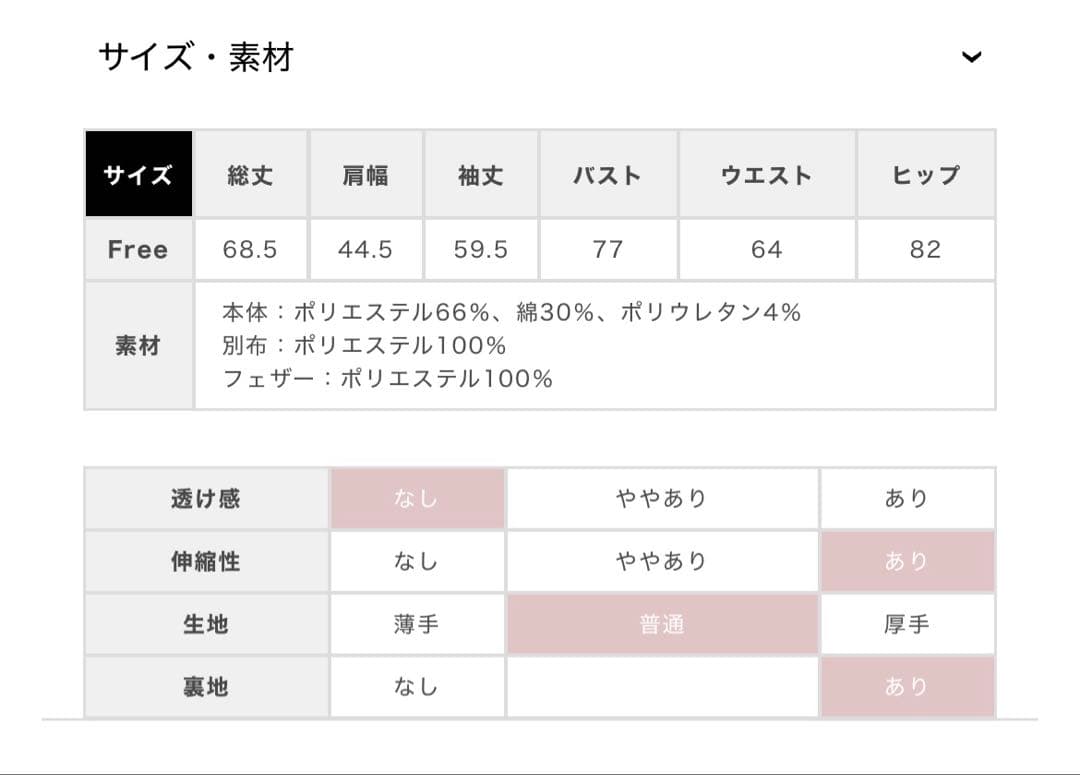Click the 肩幅 column header
The height and width of the screenshot is (775, 1080).
tap(365, 175)
